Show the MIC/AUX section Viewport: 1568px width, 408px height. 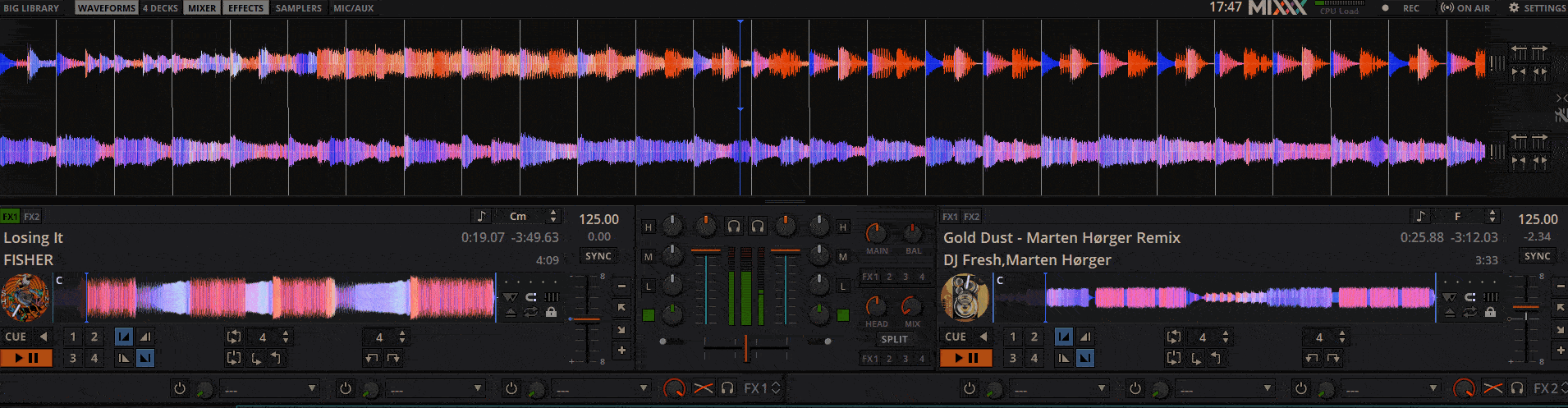pyautogui.click(x=354, y=8)
